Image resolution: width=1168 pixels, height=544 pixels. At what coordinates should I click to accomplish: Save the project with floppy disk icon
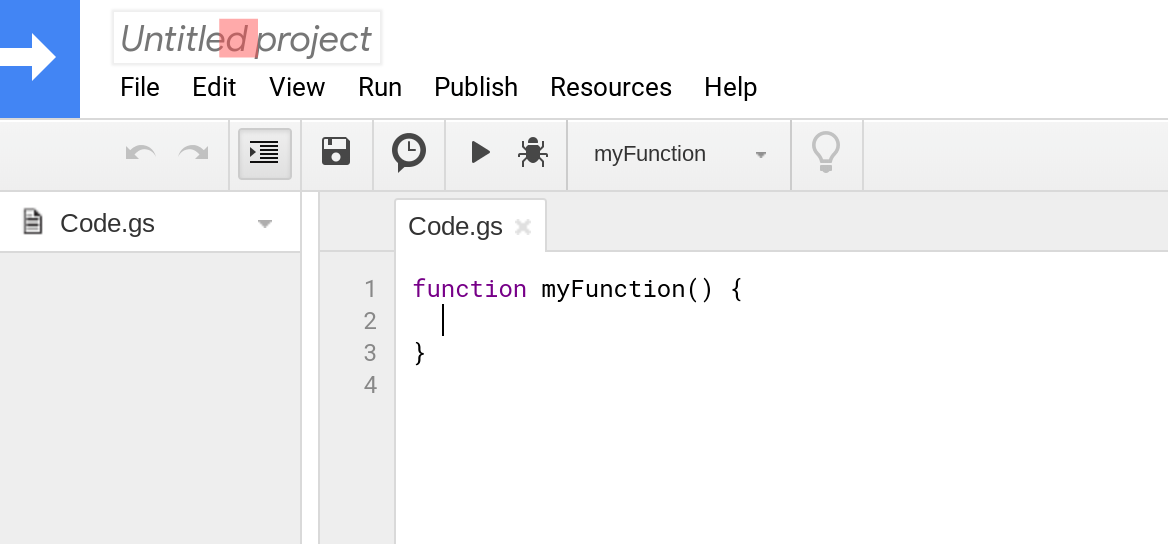tap(336, 151)
